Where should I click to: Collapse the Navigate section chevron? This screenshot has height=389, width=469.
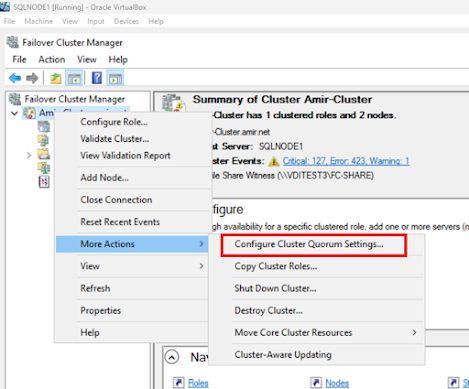[172, 357]
